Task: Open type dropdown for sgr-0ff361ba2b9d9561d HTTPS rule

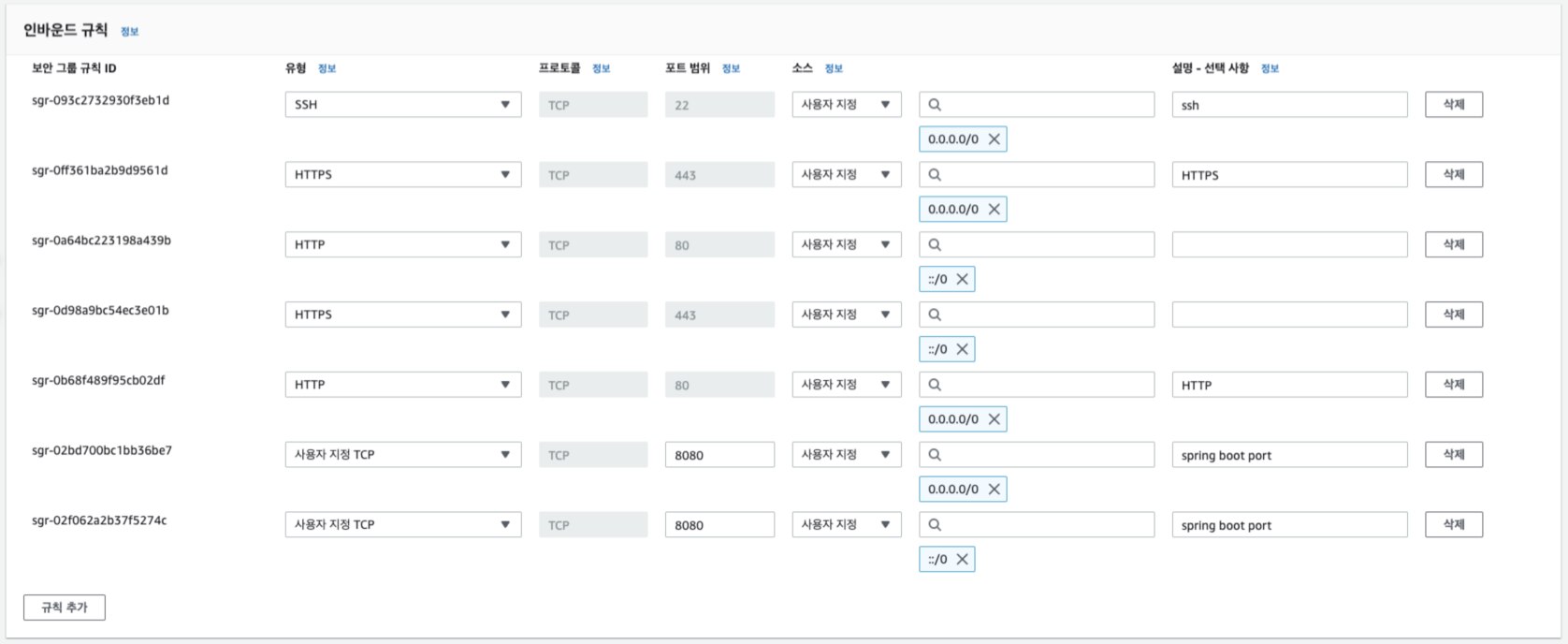Action: pyautogui.click(x=403, y=175)
